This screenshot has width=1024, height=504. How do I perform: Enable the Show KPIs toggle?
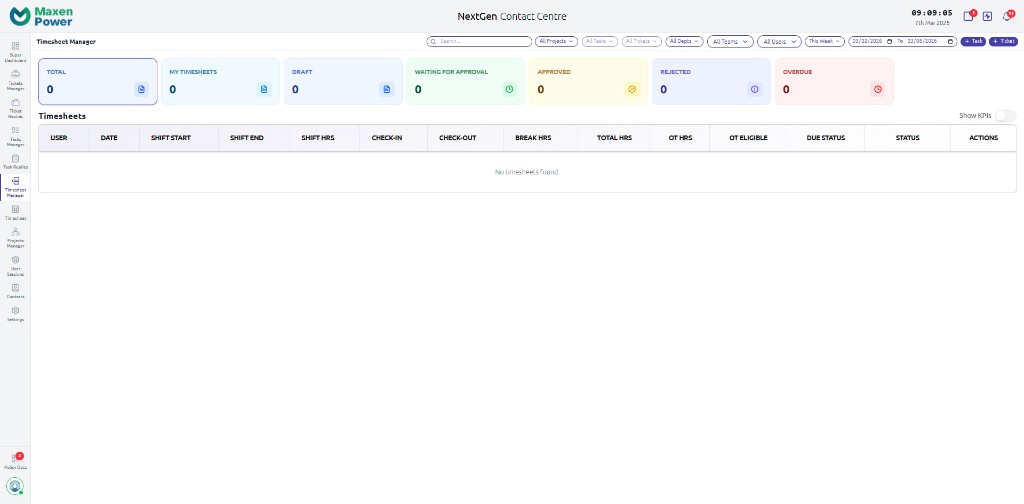point(1004,116)
